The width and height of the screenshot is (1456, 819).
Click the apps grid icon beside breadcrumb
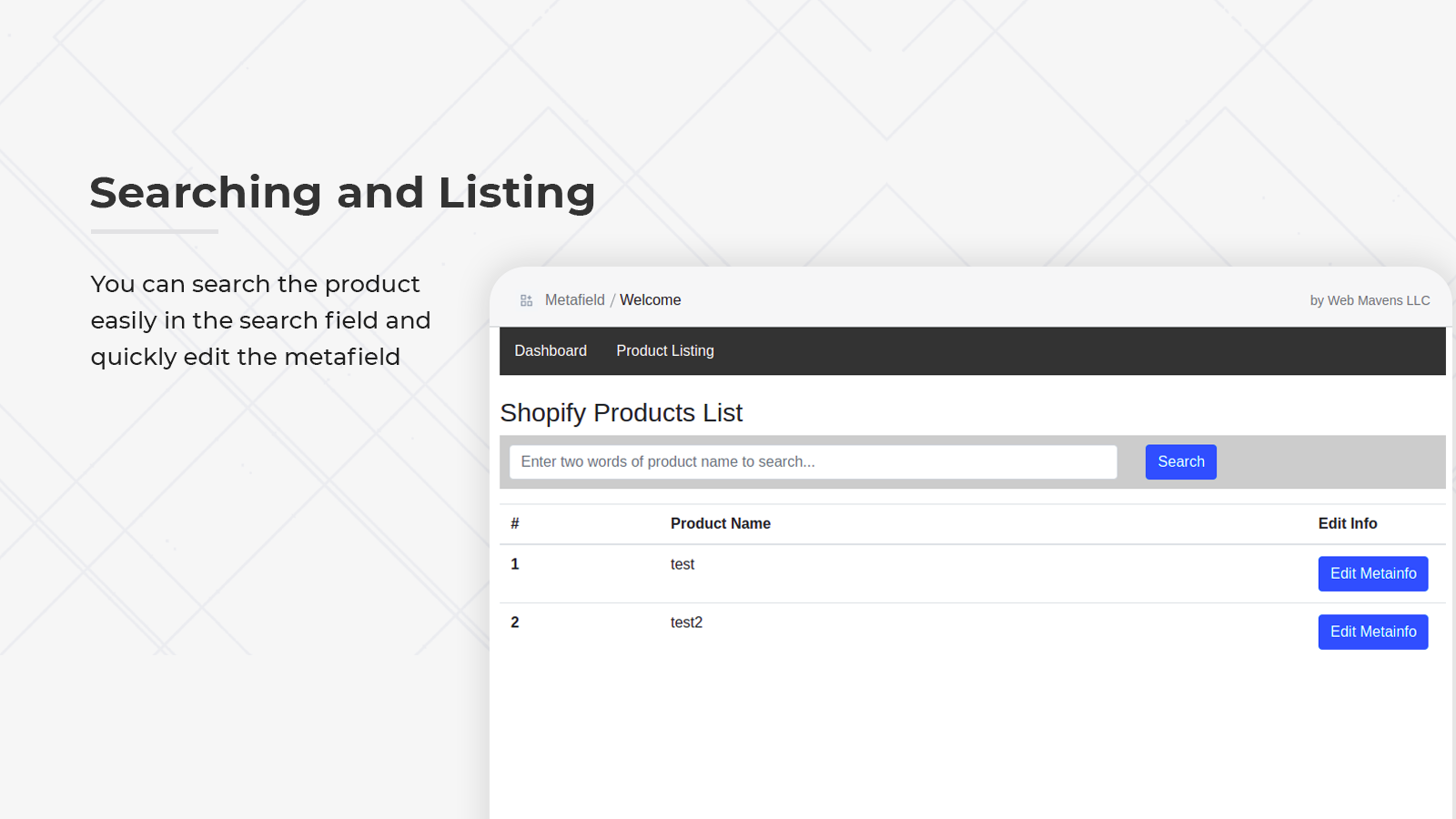[526, 299]
